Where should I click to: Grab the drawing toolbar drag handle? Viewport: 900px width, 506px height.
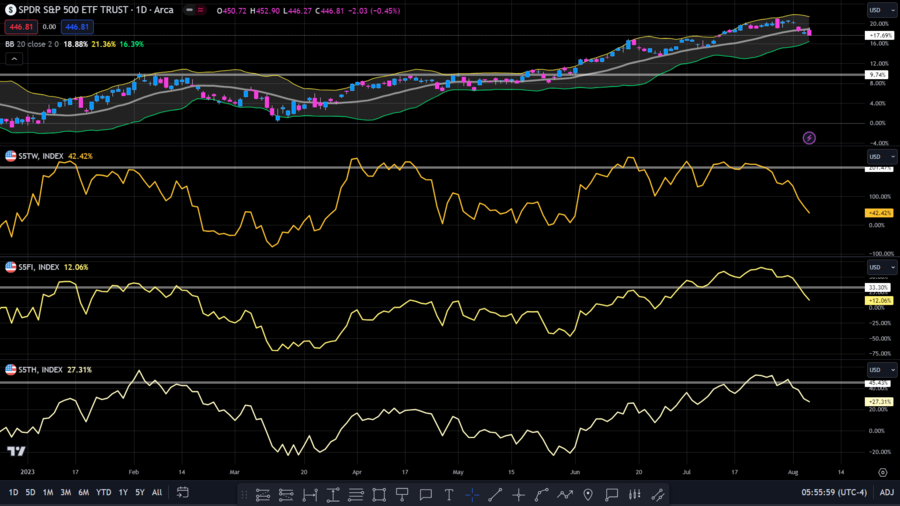(245, 494)
